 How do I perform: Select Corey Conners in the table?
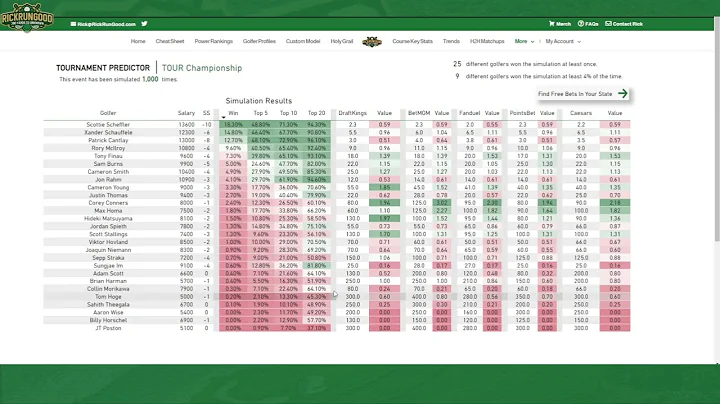108,202
